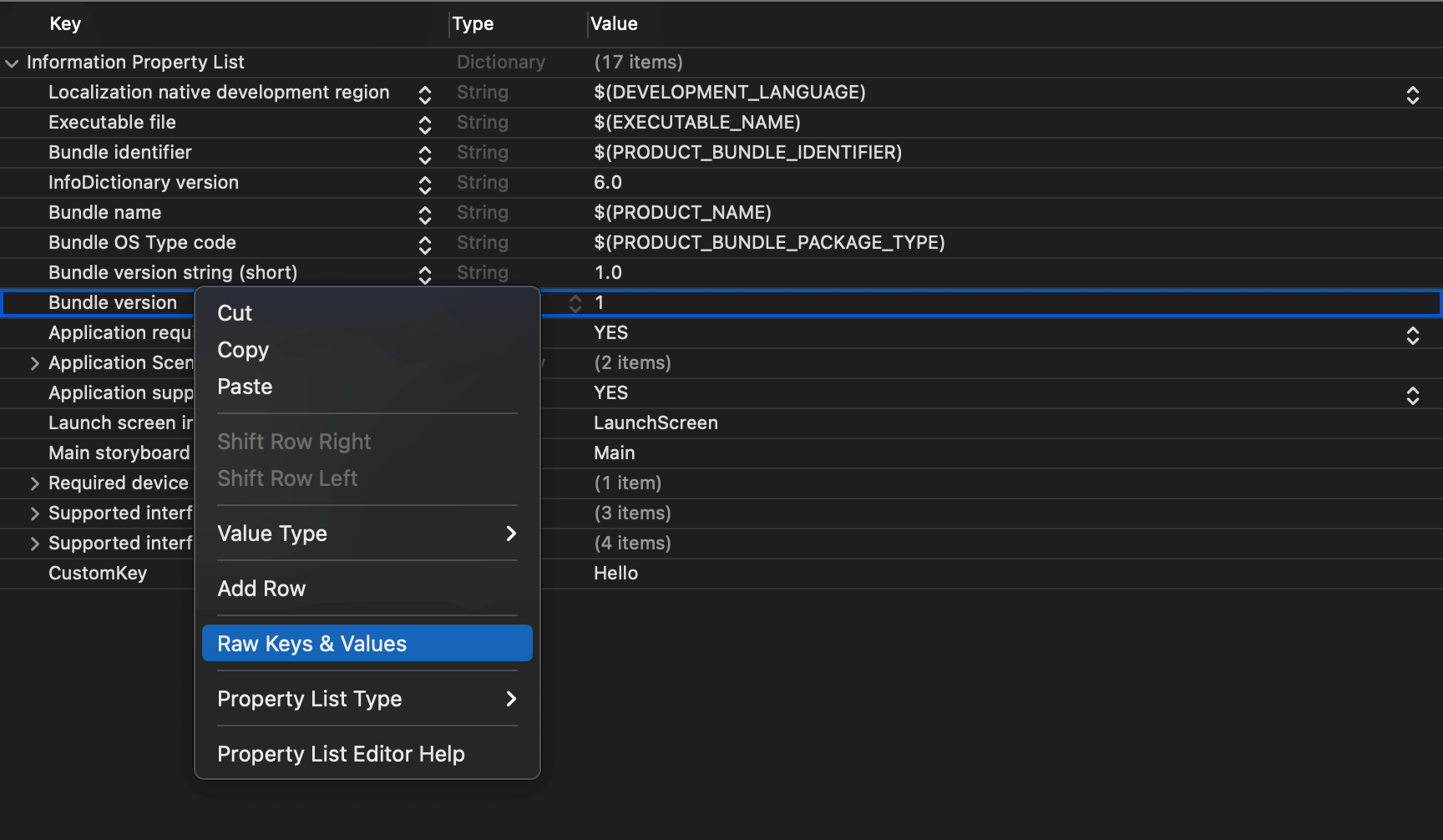The width and height of the screenshot is (1443, 840).
Task: Select Add Row from the context menu
Action: 261,589
